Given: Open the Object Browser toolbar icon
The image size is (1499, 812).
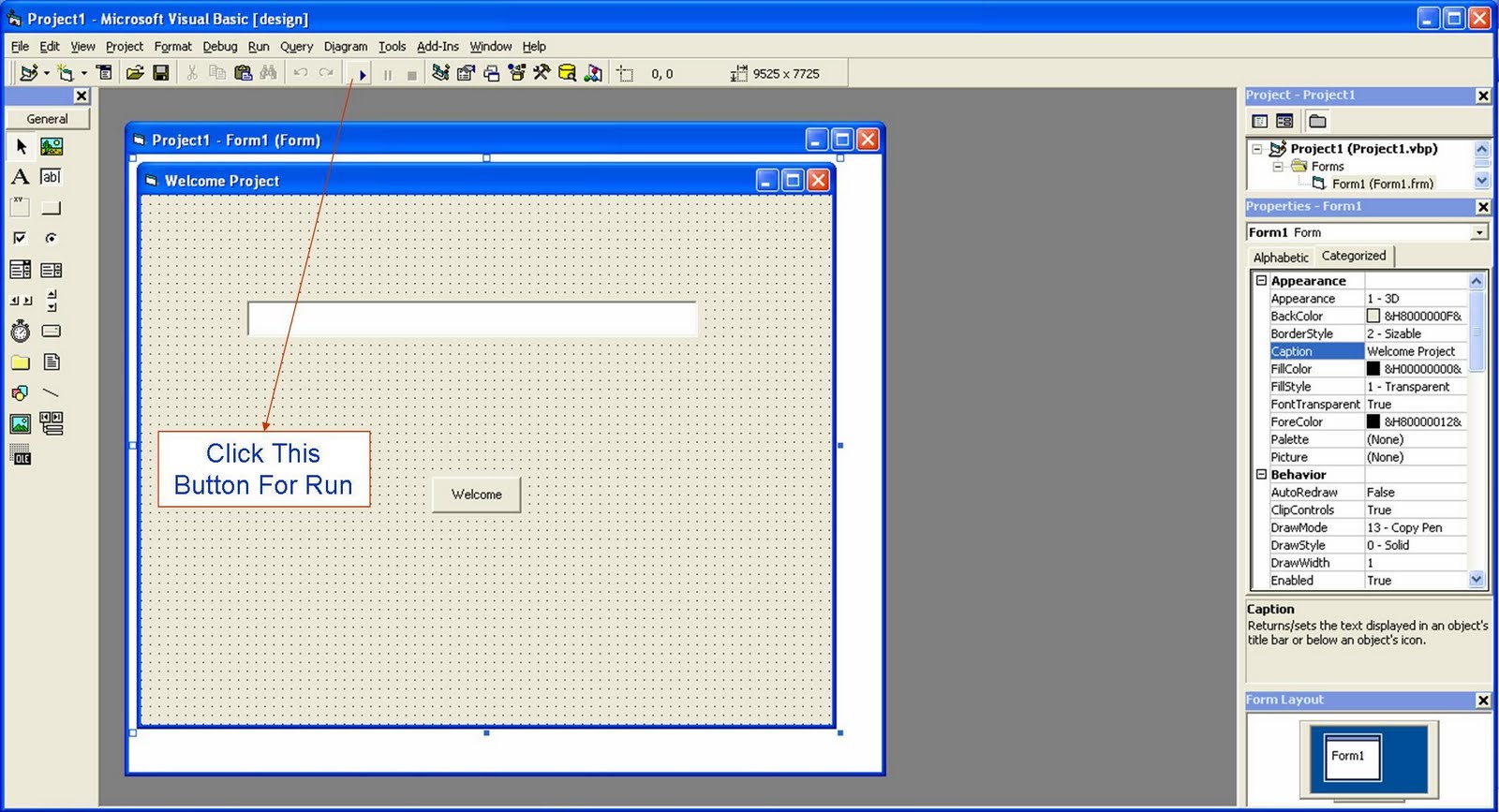Looking at the screenshot, I should click(517, 73).
